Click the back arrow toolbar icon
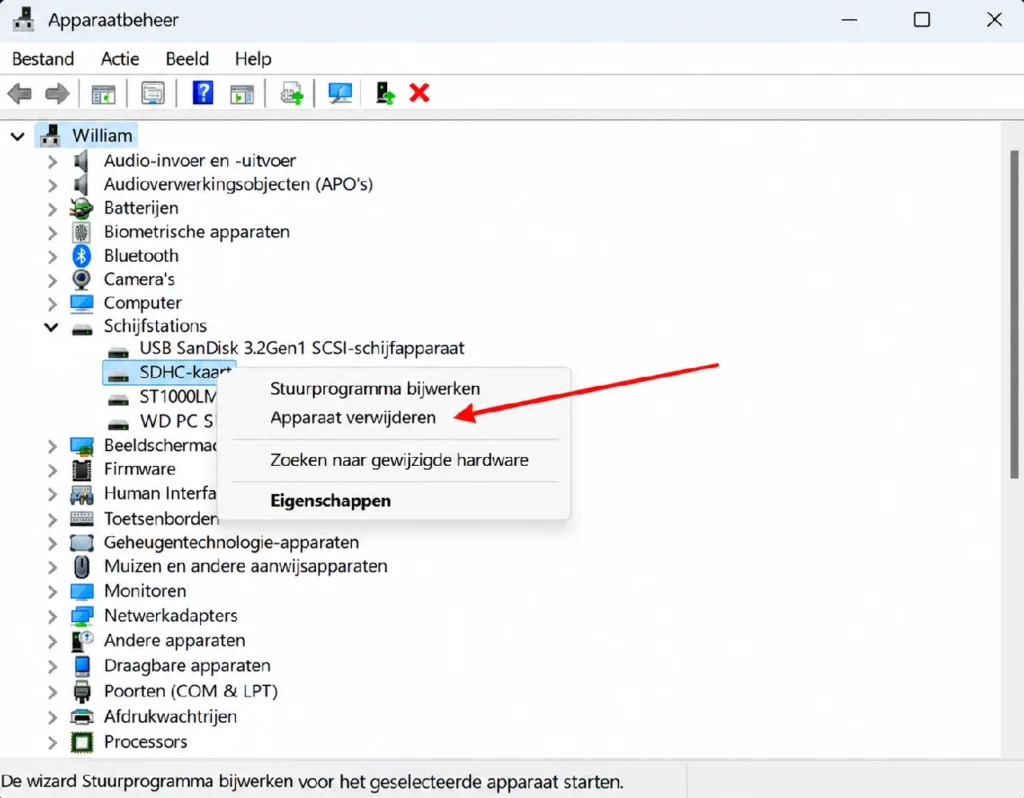Image resolution: width=1024 pixels, height=798 pixels. [20, 93]
